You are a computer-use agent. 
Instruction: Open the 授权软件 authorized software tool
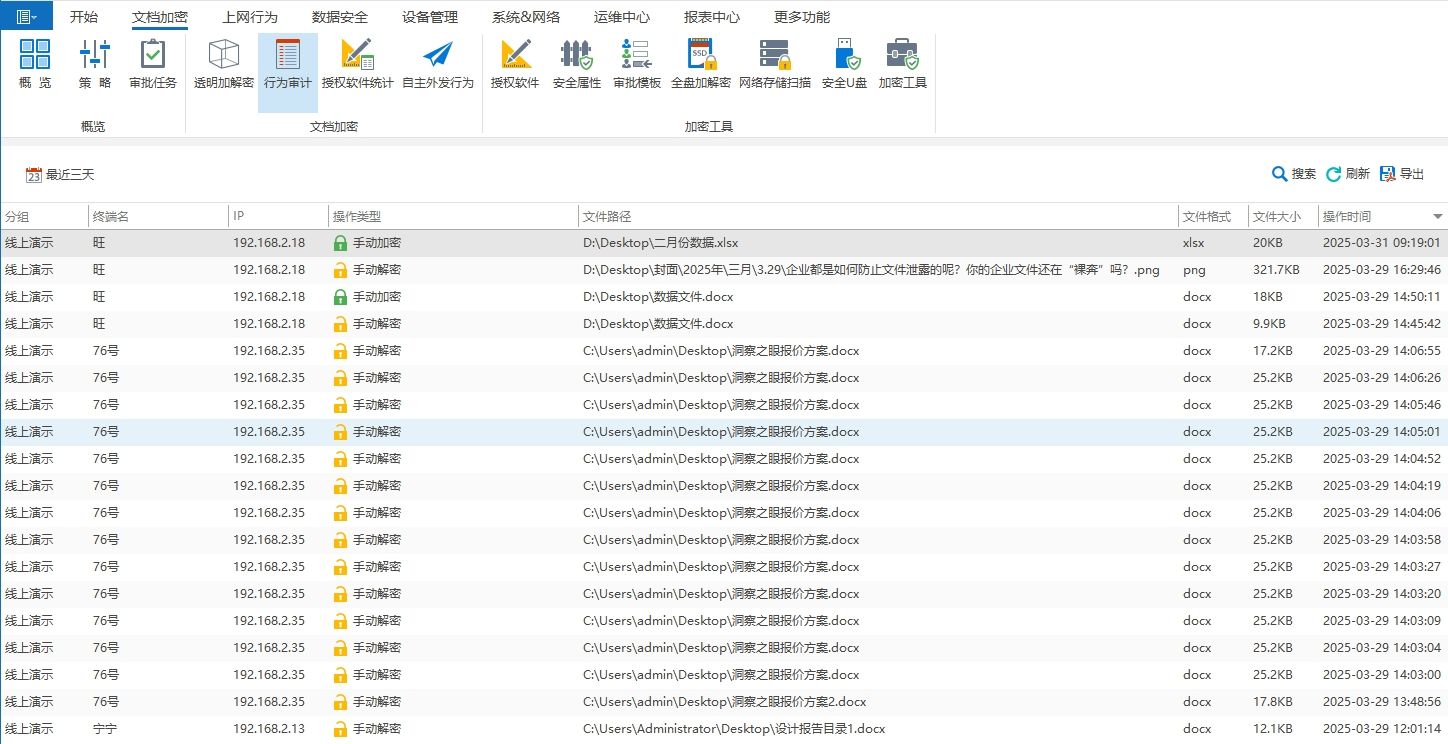click(514, 62)
